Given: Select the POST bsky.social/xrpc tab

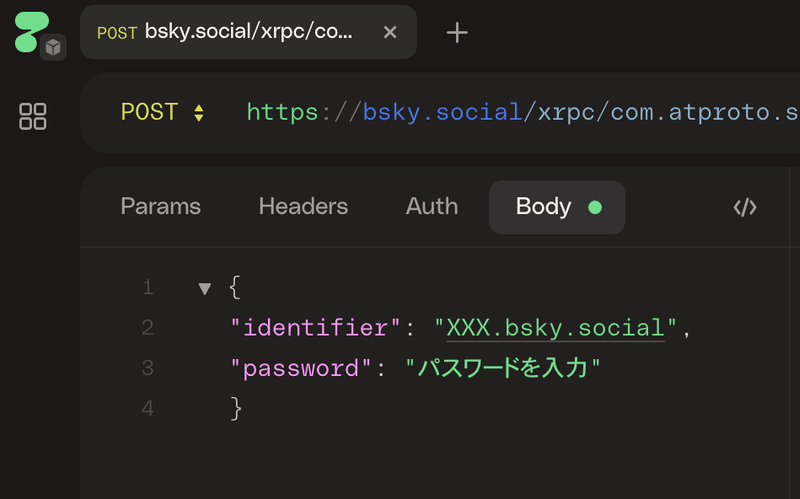Looking at the screenshot, I should [x=248, y=32].
